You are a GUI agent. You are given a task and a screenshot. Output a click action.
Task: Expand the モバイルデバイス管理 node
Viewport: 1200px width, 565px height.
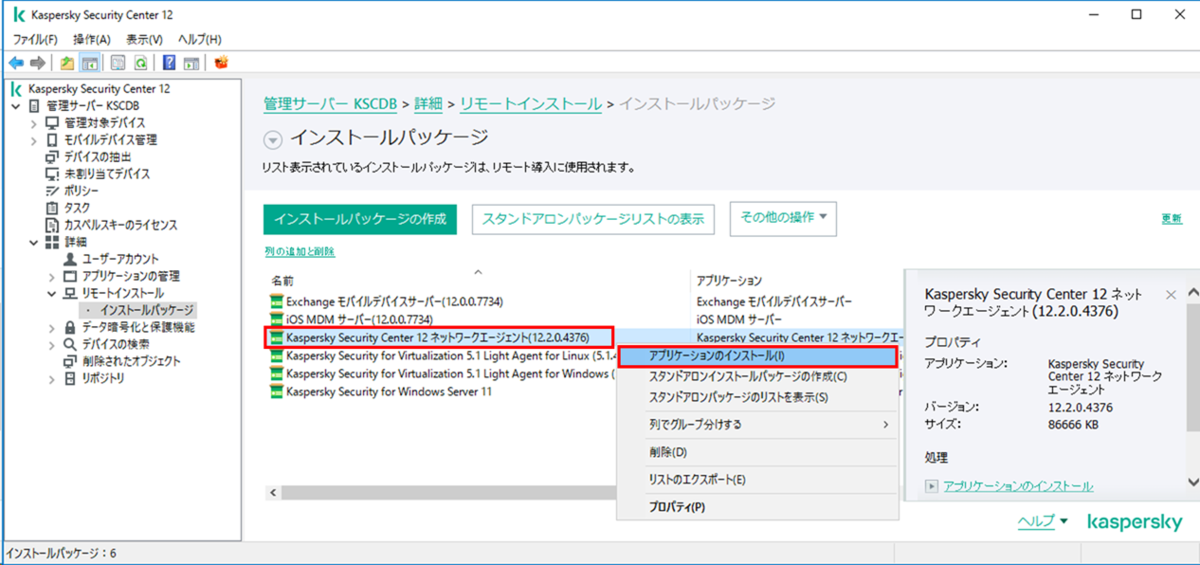point(33,140)
